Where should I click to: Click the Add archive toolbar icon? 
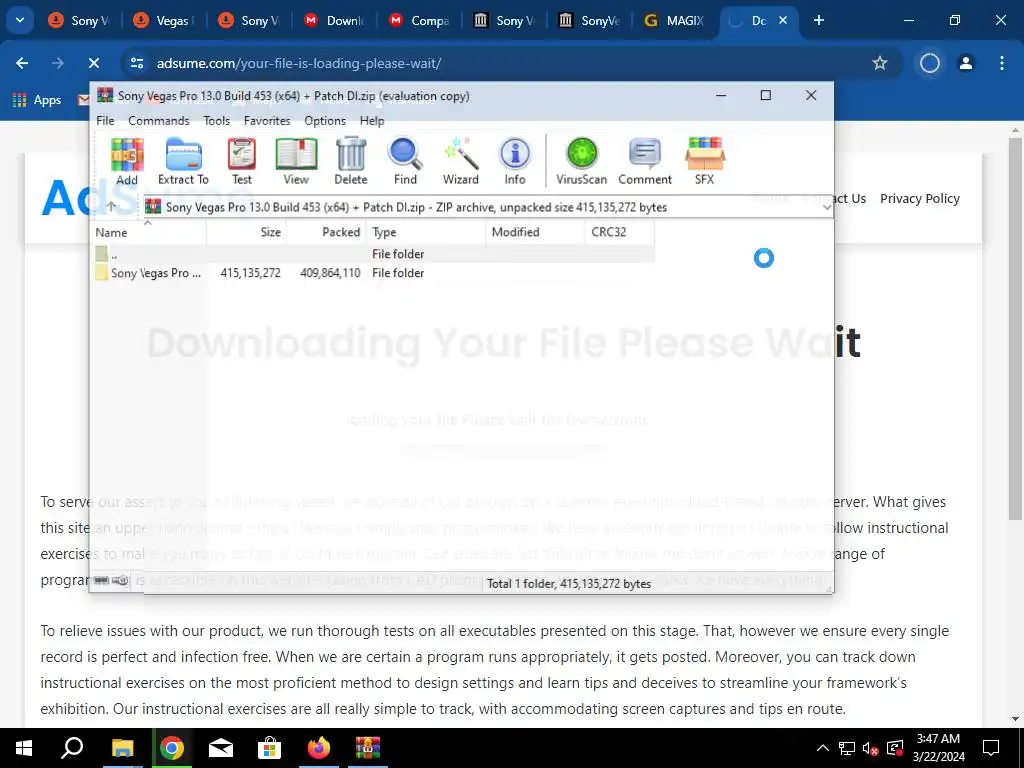[x=127, y=161]
